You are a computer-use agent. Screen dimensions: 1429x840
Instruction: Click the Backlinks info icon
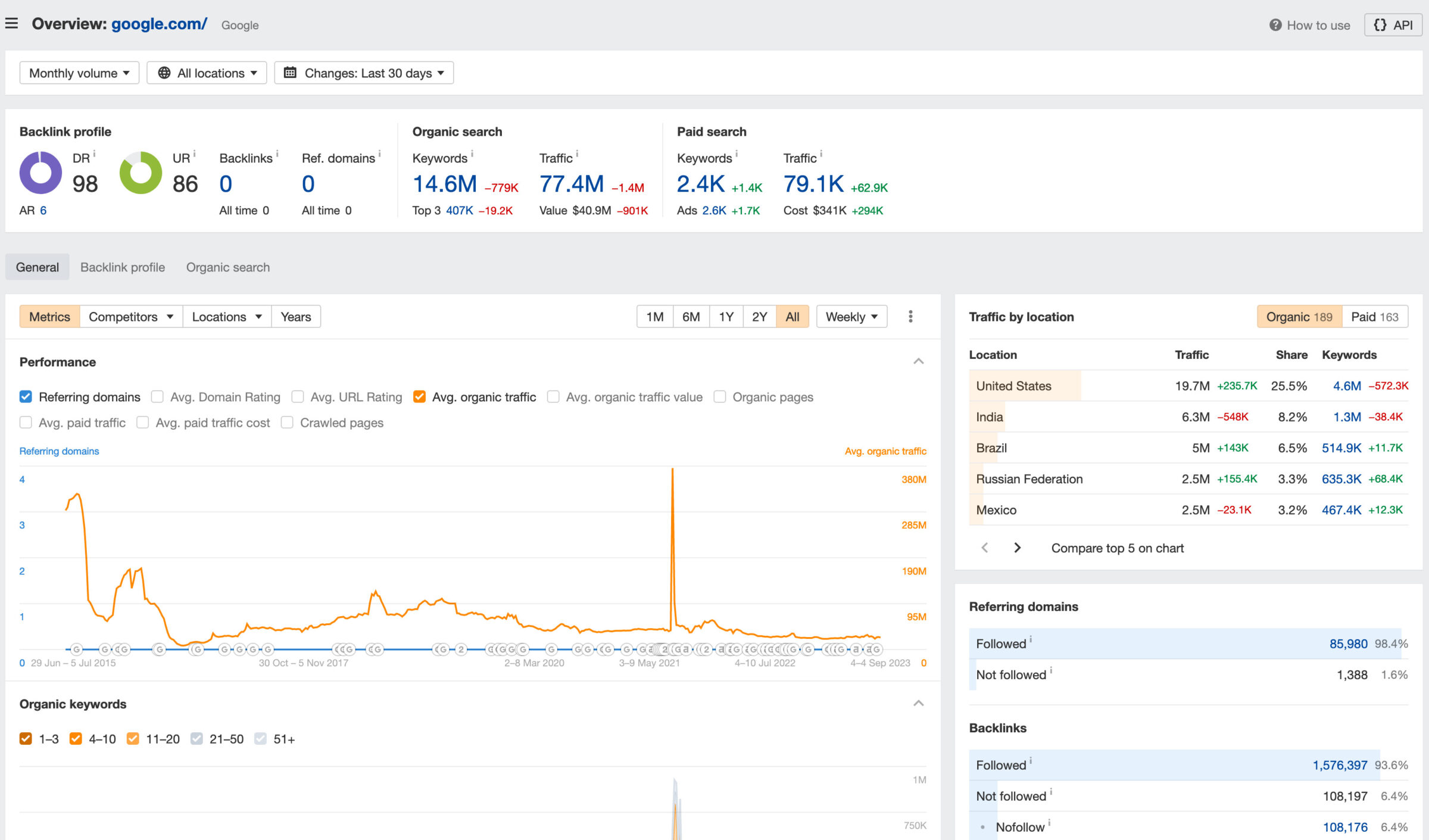277,154
